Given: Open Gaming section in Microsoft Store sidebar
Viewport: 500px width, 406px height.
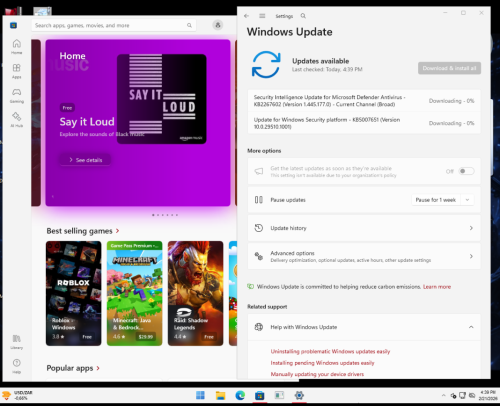Looking at the screenshot, I should click(x=17, y=95).
